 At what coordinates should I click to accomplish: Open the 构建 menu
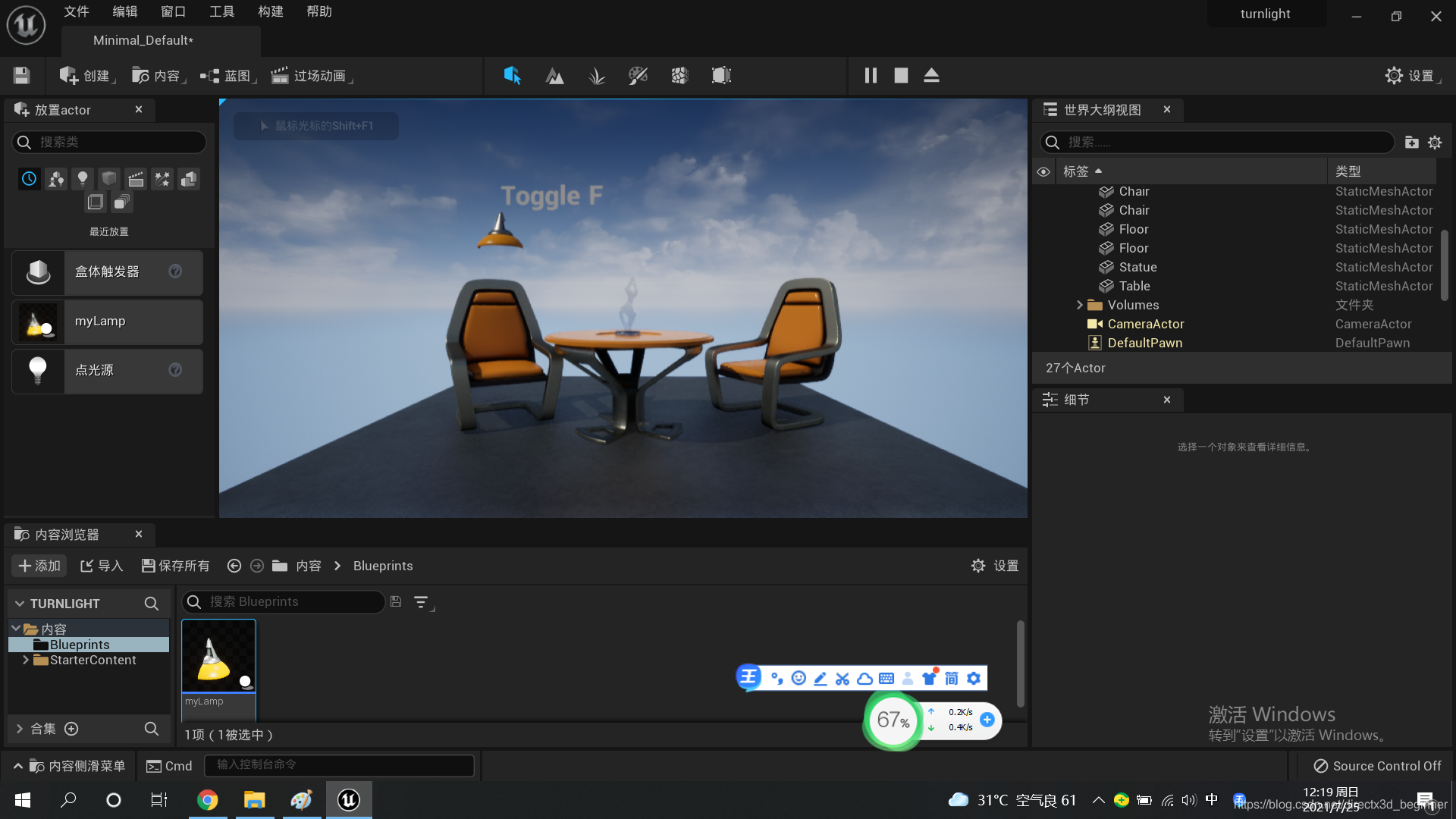pos(270,11)
